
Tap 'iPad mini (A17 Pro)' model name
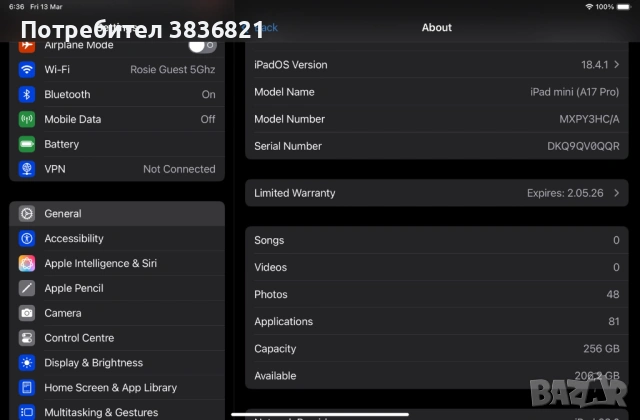click(575, 92)
